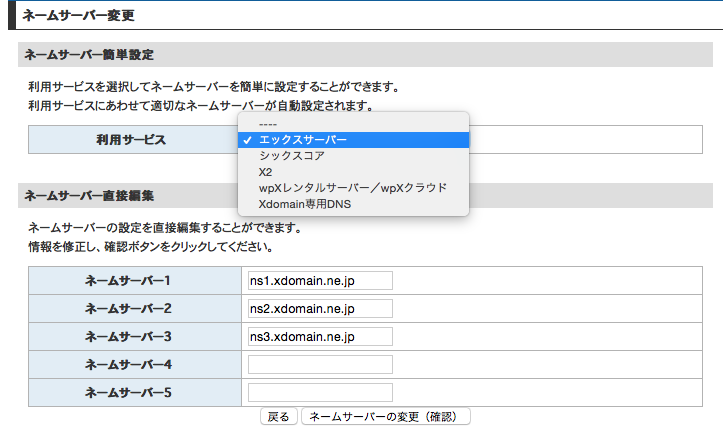Click the ネームサーバー直接編集 section heading
Viewport: 724px width, 428px height.
tap(89, 196)
